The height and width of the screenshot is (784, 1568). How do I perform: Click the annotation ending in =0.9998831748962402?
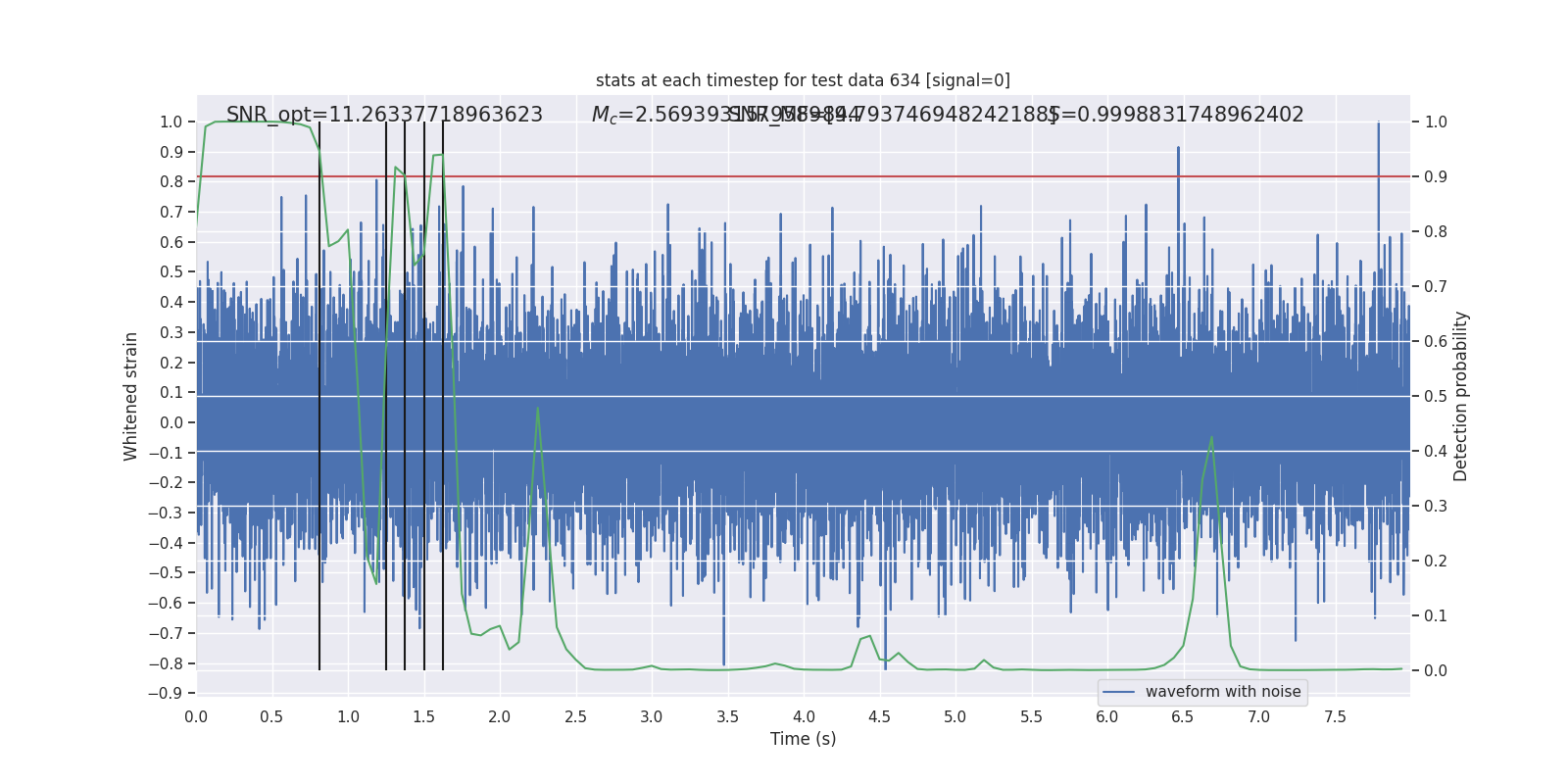click(x=1176, y=115)
